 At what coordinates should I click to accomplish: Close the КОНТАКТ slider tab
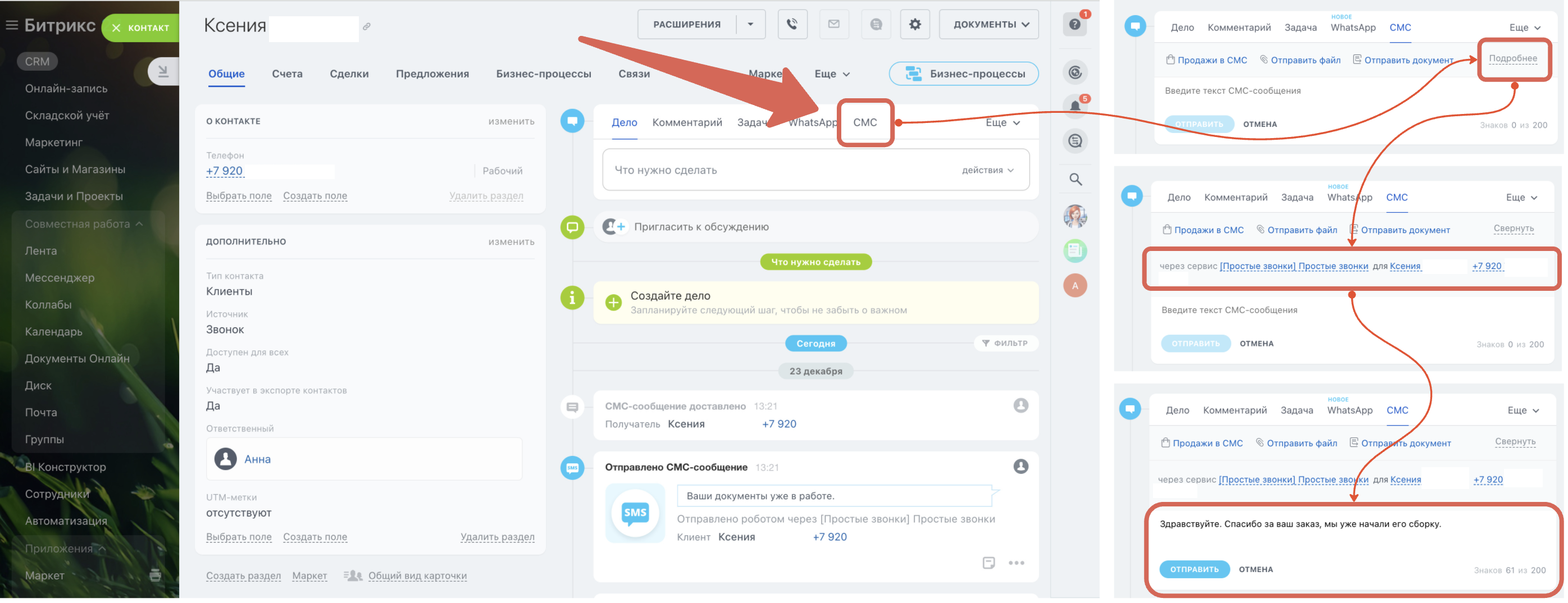[x=116, y=28]
